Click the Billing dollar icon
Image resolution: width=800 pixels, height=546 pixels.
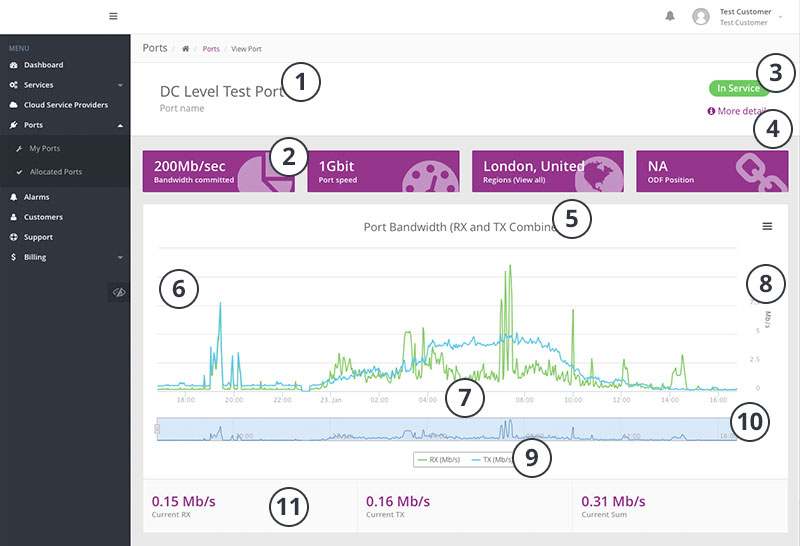coord(14,257)
